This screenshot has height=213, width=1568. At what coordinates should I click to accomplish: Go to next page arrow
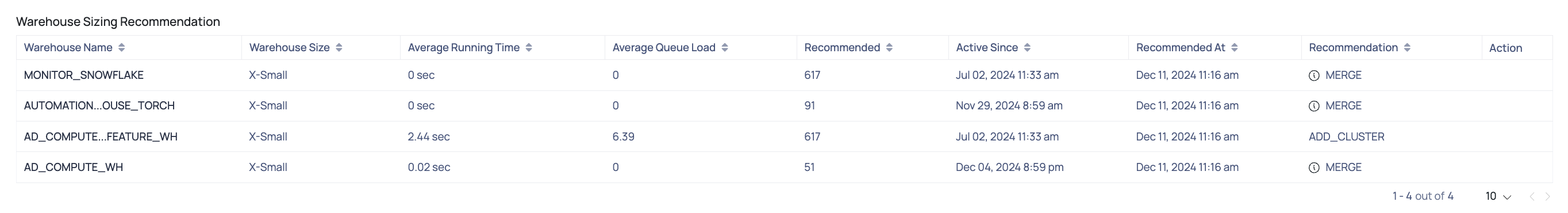[x=1548, y=196]
